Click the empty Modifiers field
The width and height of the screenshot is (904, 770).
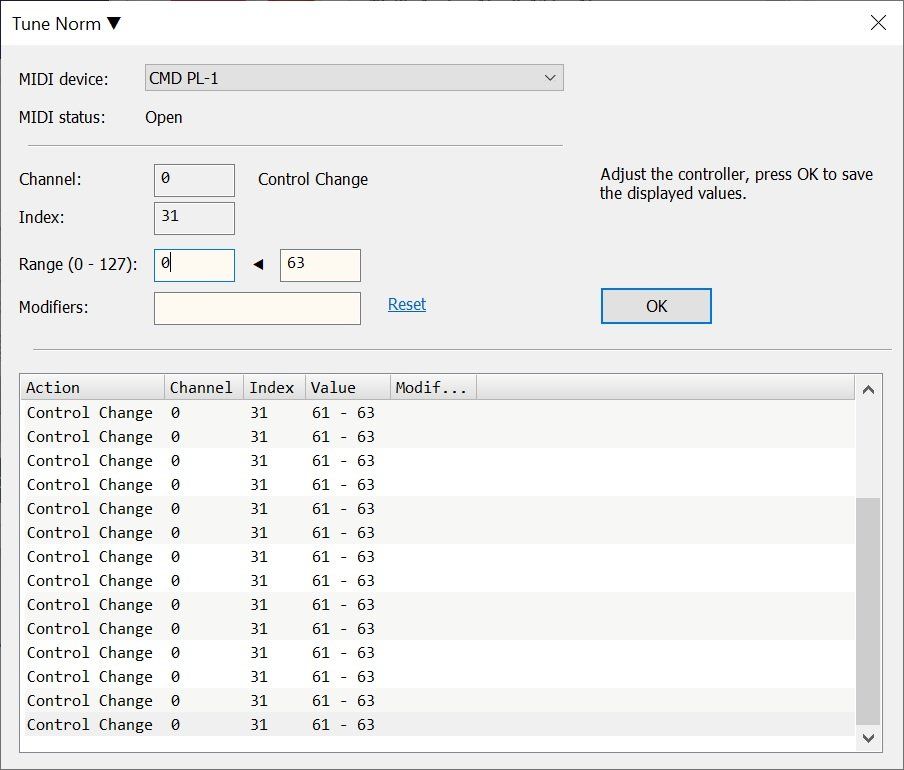pyautogui.click(x=257, y=308)
